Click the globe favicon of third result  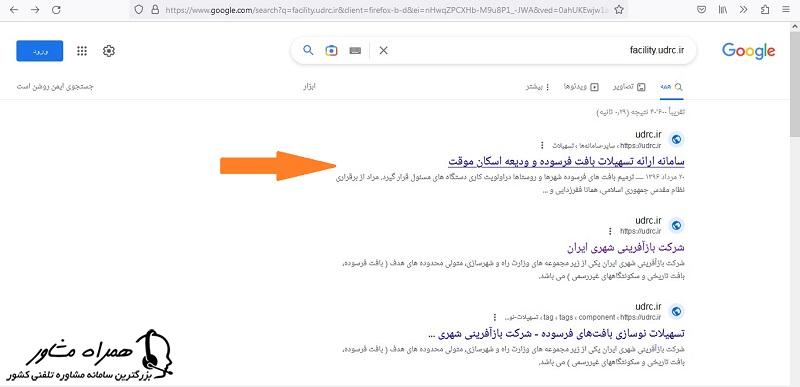coord(677,311)
